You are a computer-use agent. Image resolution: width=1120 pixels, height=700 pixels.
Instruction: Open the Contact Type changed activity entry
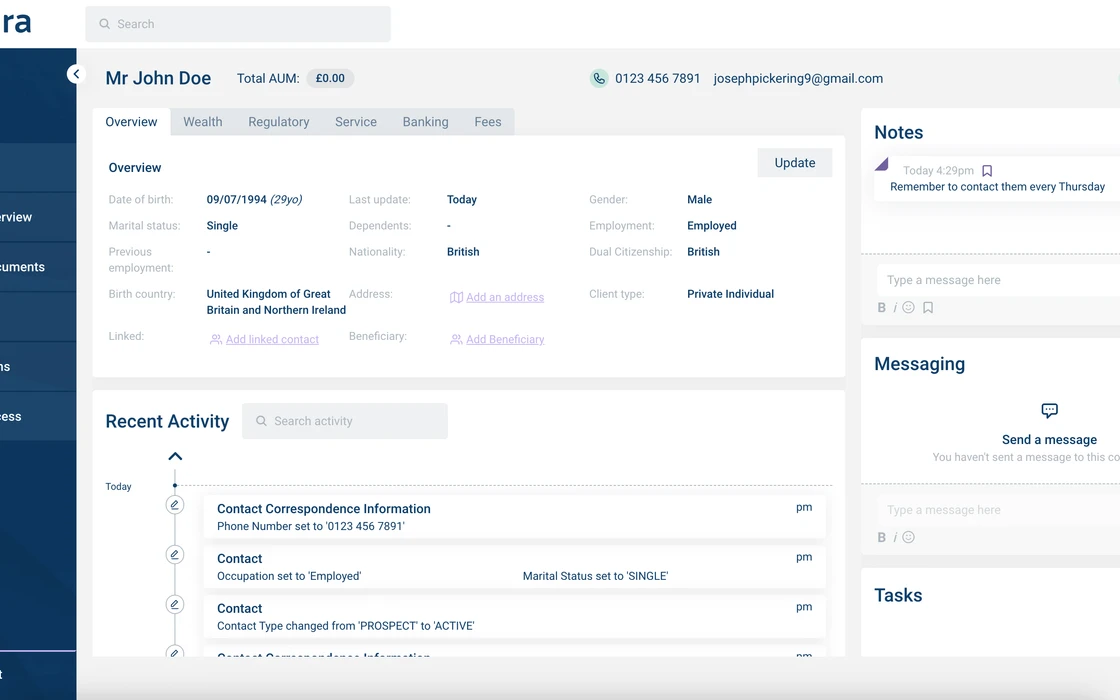pyautogui.click(x=514, y=617)
